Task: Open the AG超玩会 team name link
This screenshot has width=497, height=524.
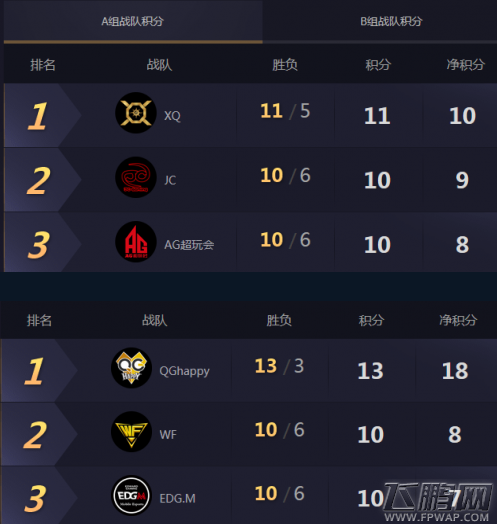Action: [189, 245]
